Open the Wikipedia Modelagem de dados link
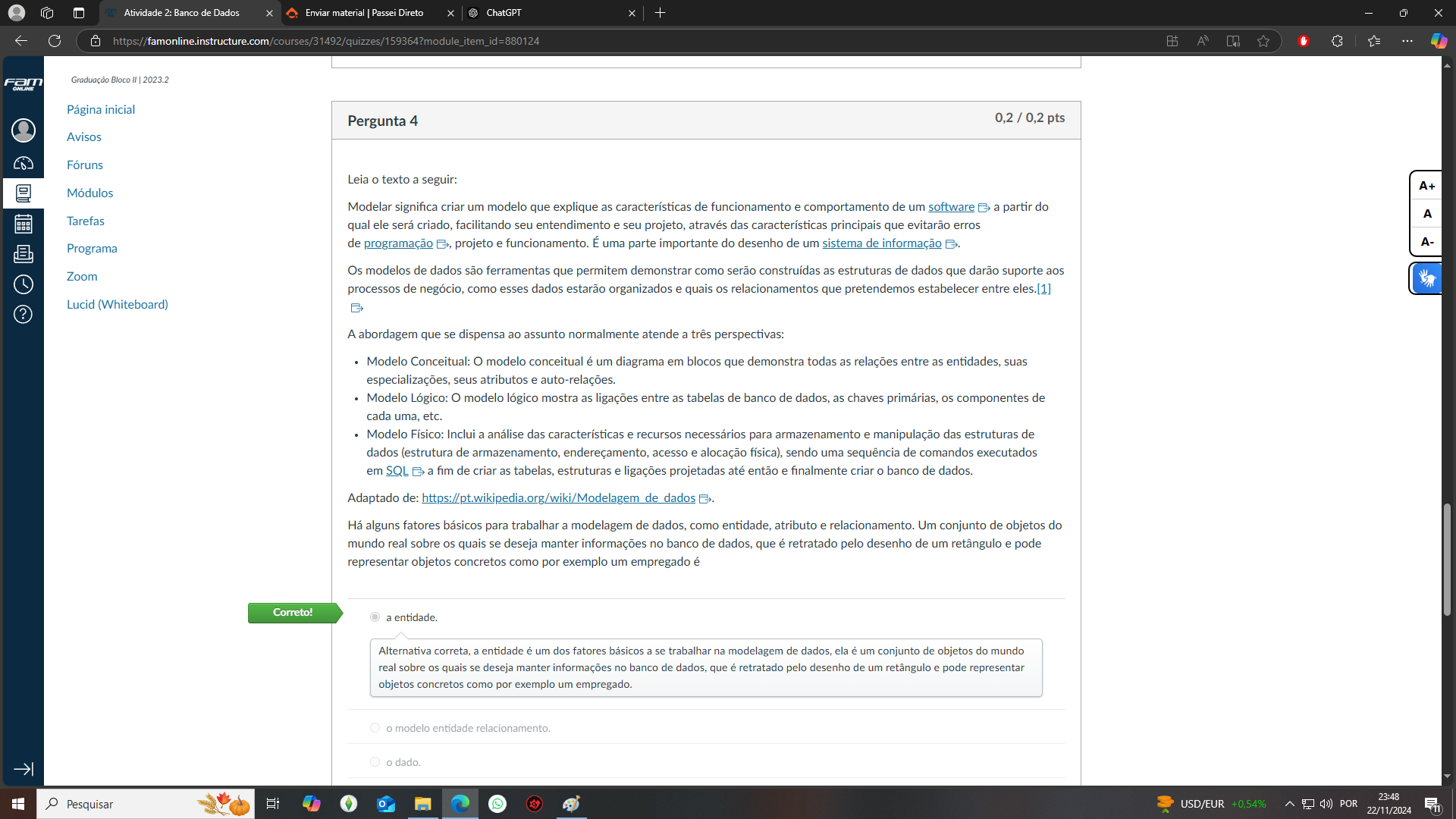Image resolution: width=1456 pixels, height=819 pixels. pyautogui.click(x=558, y=498)
